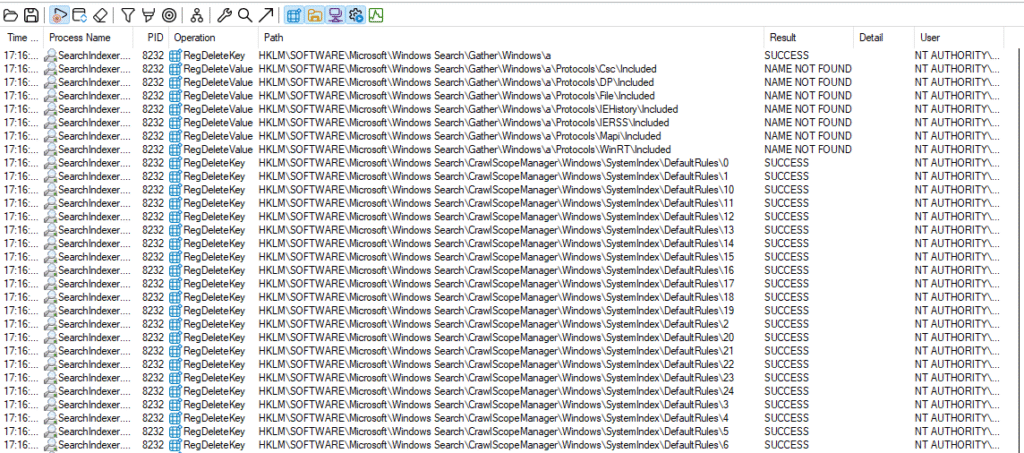Viewport: 1024px width, 453px height.
Task: Show the Process Tree
Action: point(197,15)
